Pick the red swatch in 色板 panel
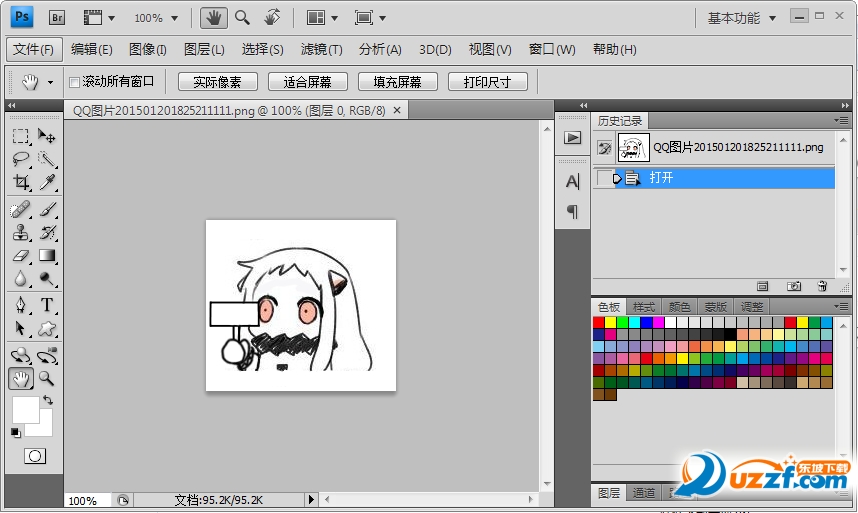 [599, 322]
